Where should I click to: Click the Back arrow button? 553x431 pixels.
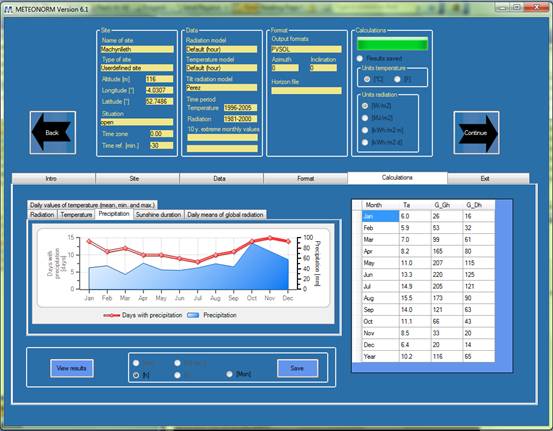(53, 133)
